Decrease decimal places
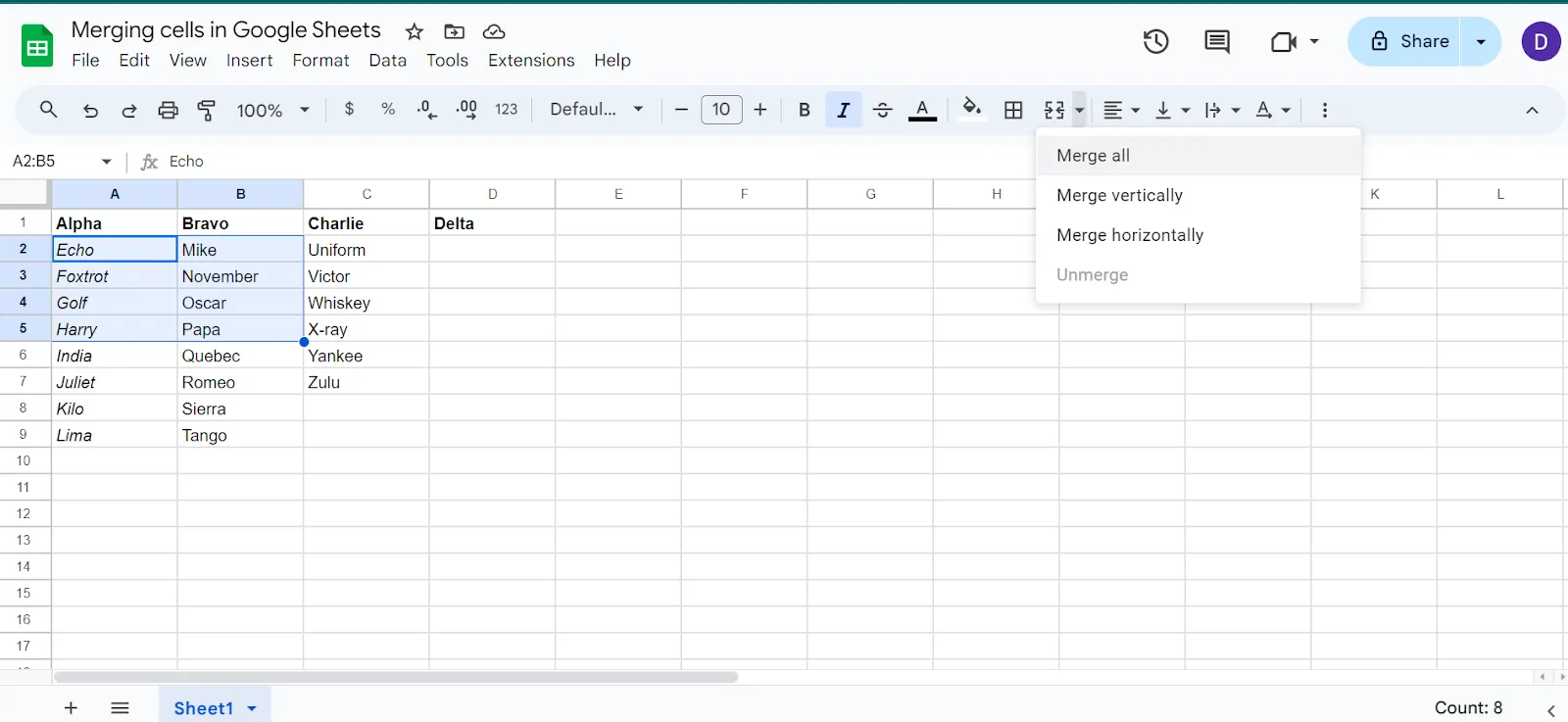 tap(426, 110)
